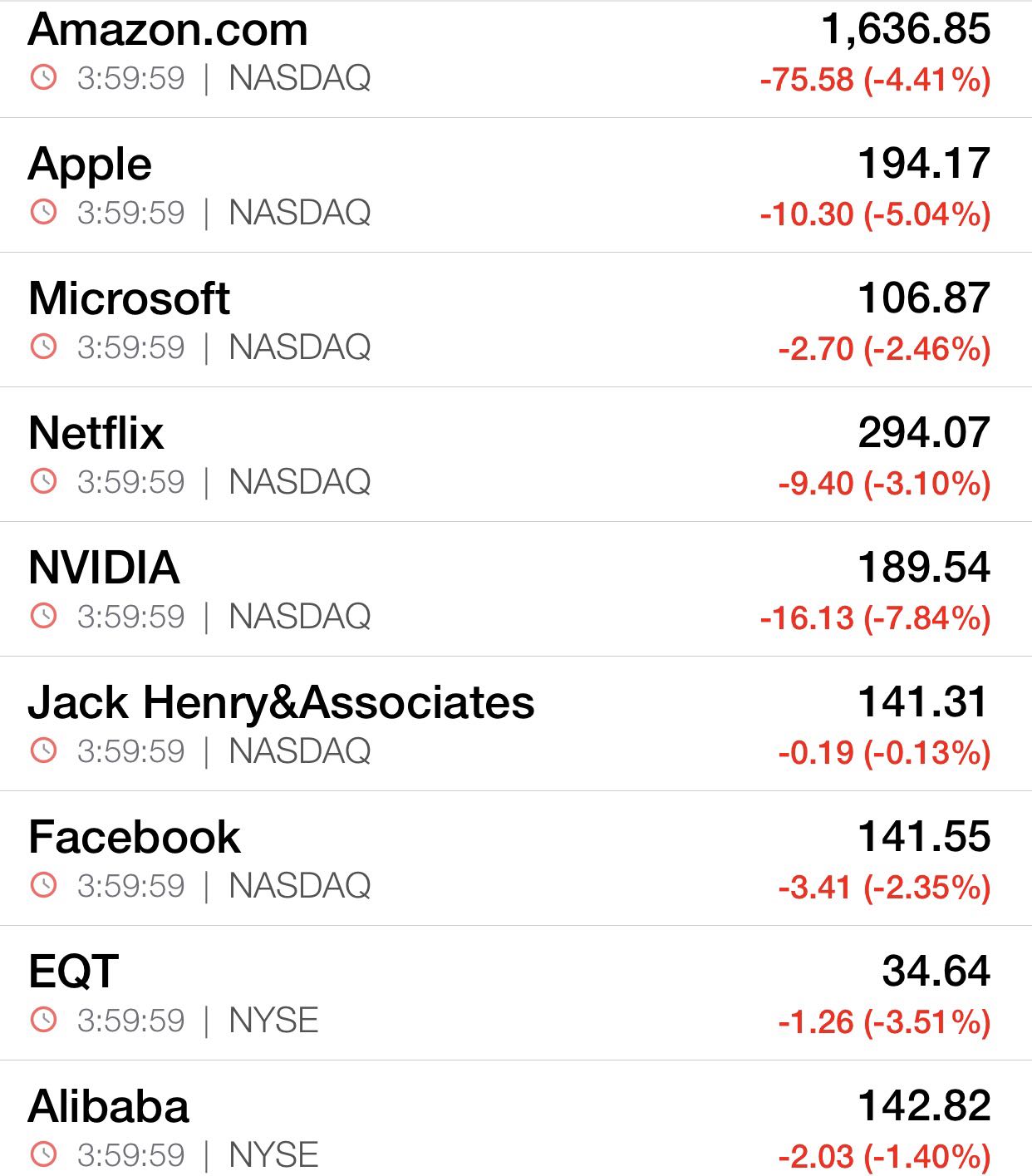Tap the clock icon under Facebook
1032x1176 pixels.
pos(43,885)
